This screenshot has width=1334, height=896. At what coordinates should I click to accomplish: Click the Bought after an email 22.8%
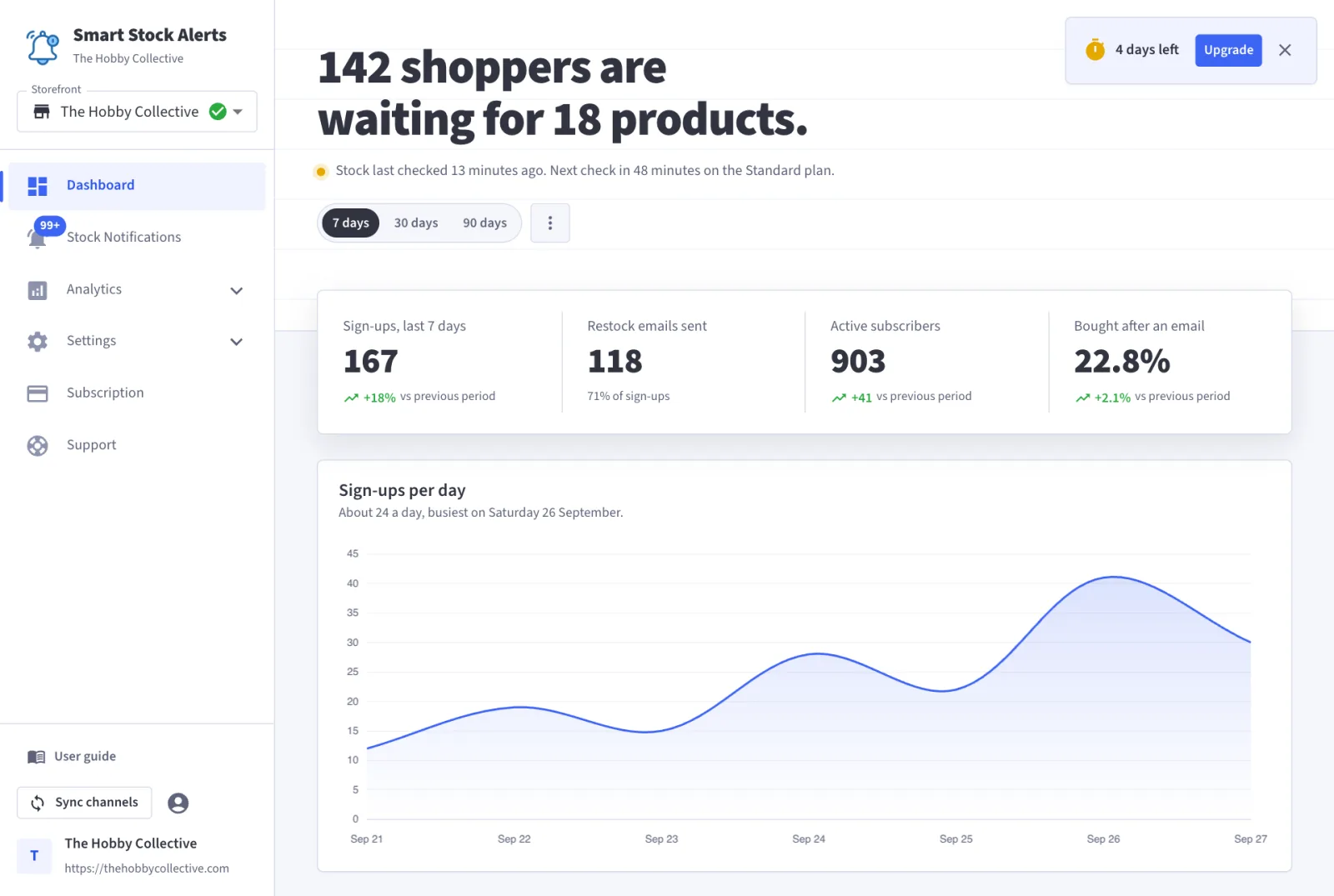click(1122, 362)
